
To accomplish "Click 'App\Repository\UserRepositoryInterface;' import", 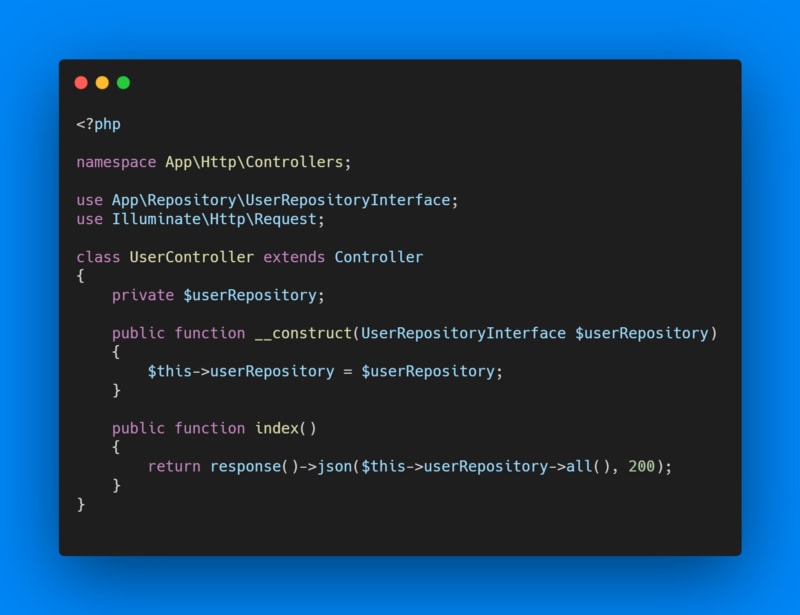I will pyautogui.click(x=285, y=200).
